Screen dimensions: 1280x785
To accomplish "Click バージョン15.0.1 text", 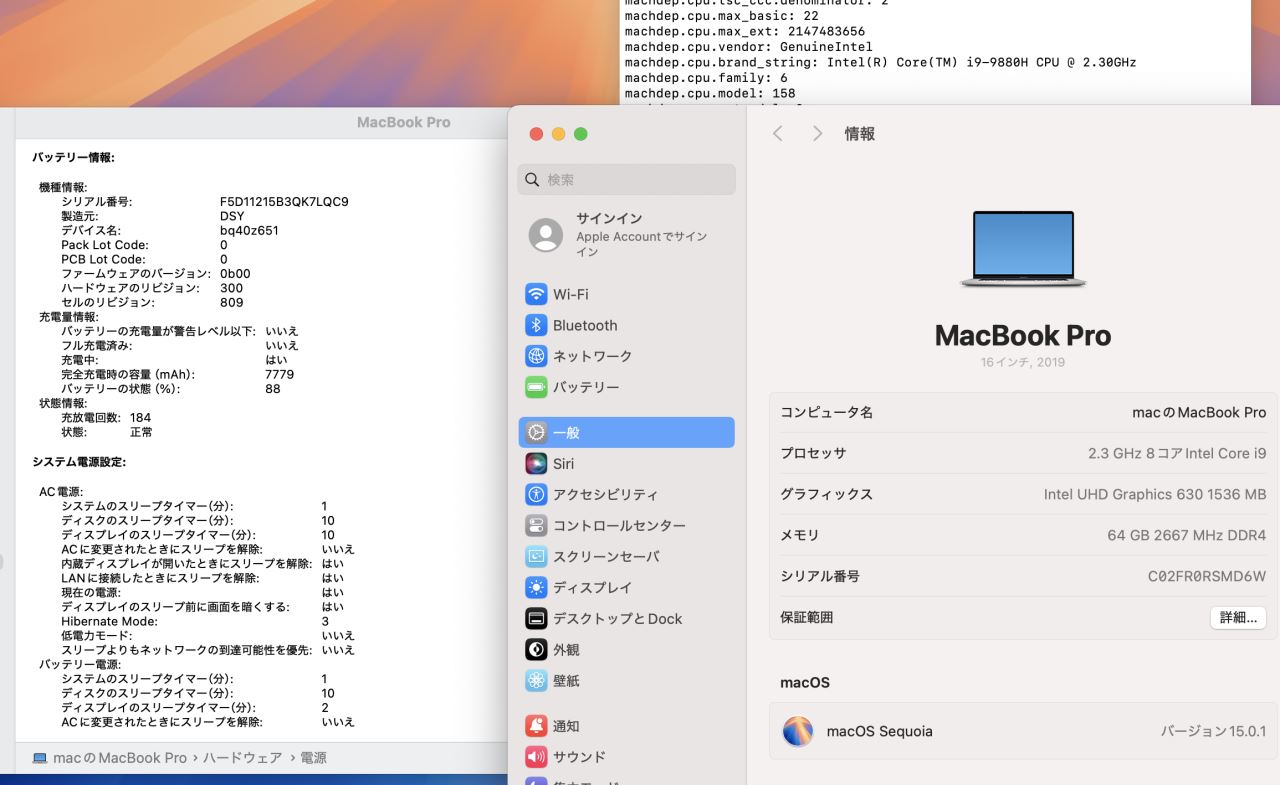I will 1213,731.
